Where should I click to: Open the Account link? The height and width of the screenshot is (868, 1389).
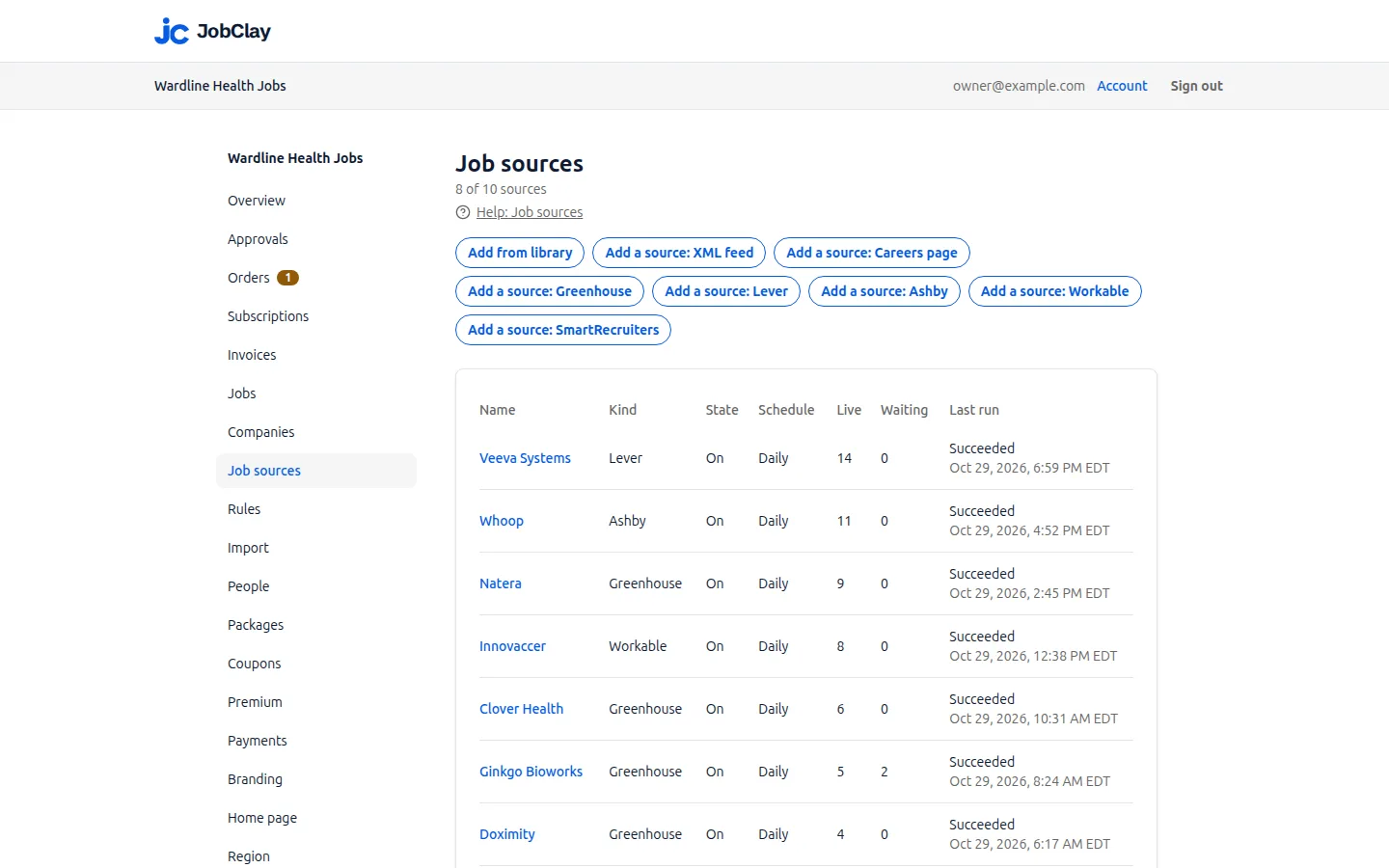[1122, 86]
